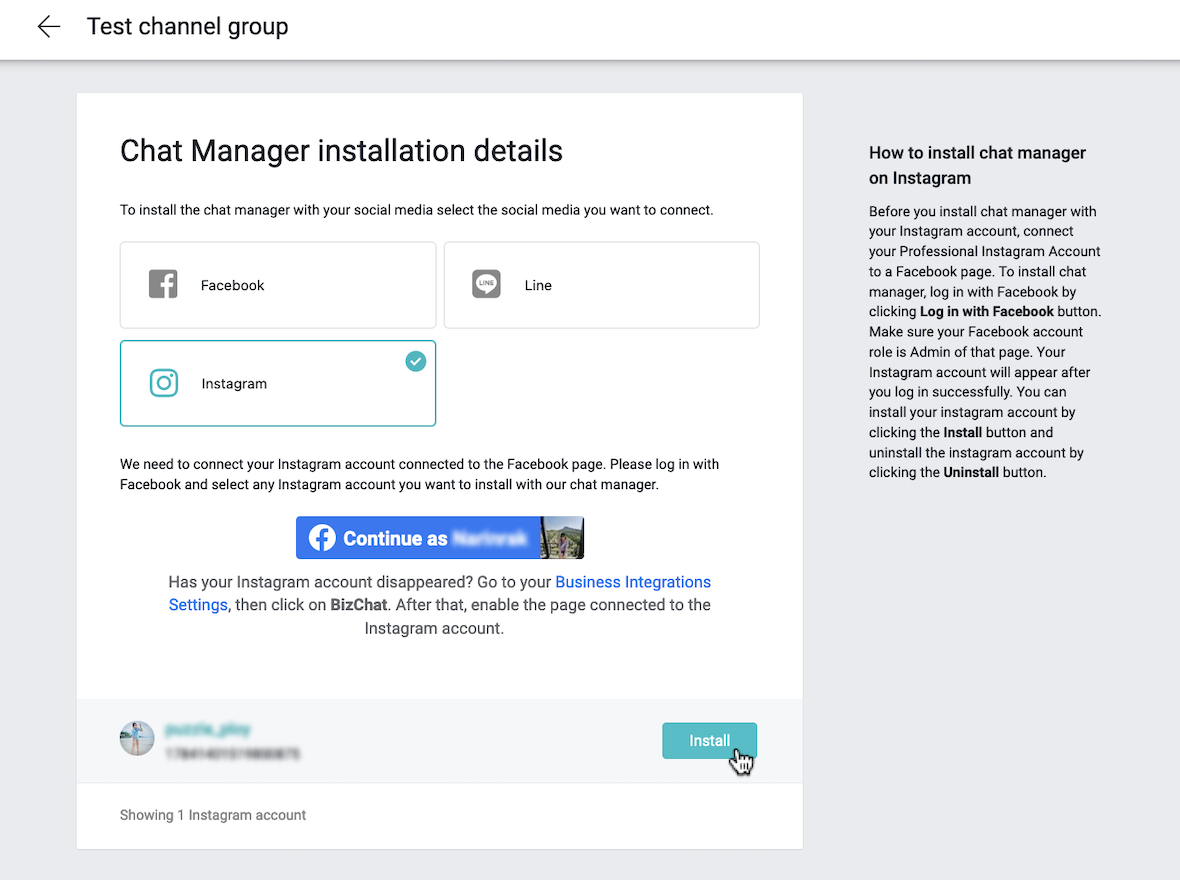Click profile photo on Continue as button
This screenshot has width=1180, height=880.
pos(561,538)
